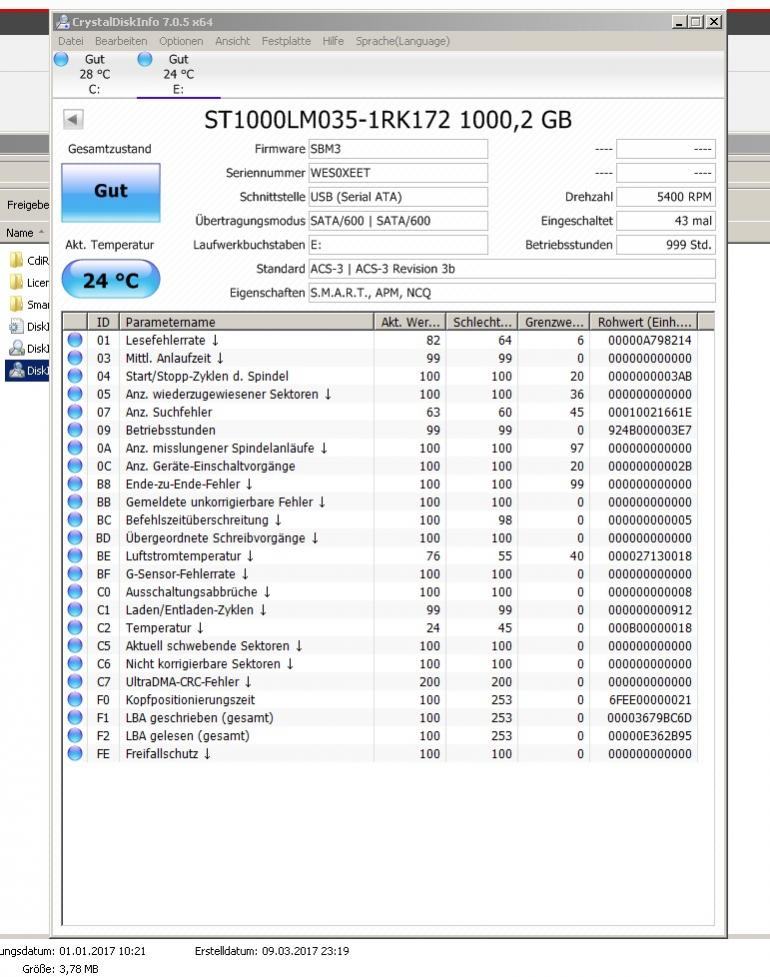Select the Anz. wiederzugewiesener Sektoren row
The image size is (770, 977).
coord(380,394)
